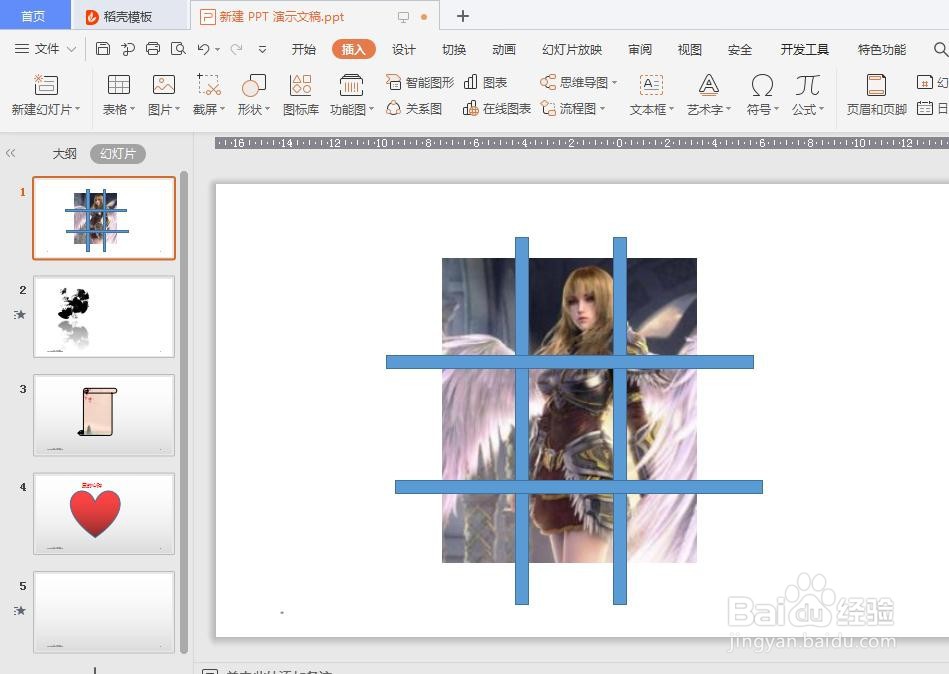Viewport: 949px width, 674px height.
Task: Click the Picture (图片) insert icon
Action: (x=163, y=85)
